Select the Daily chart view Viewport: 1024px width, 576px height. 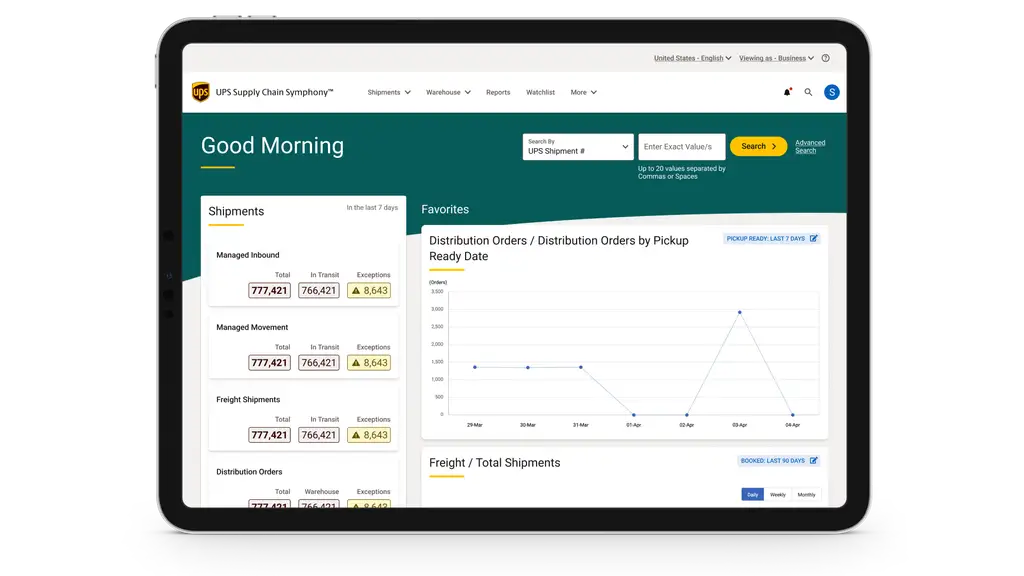(752, 494)
